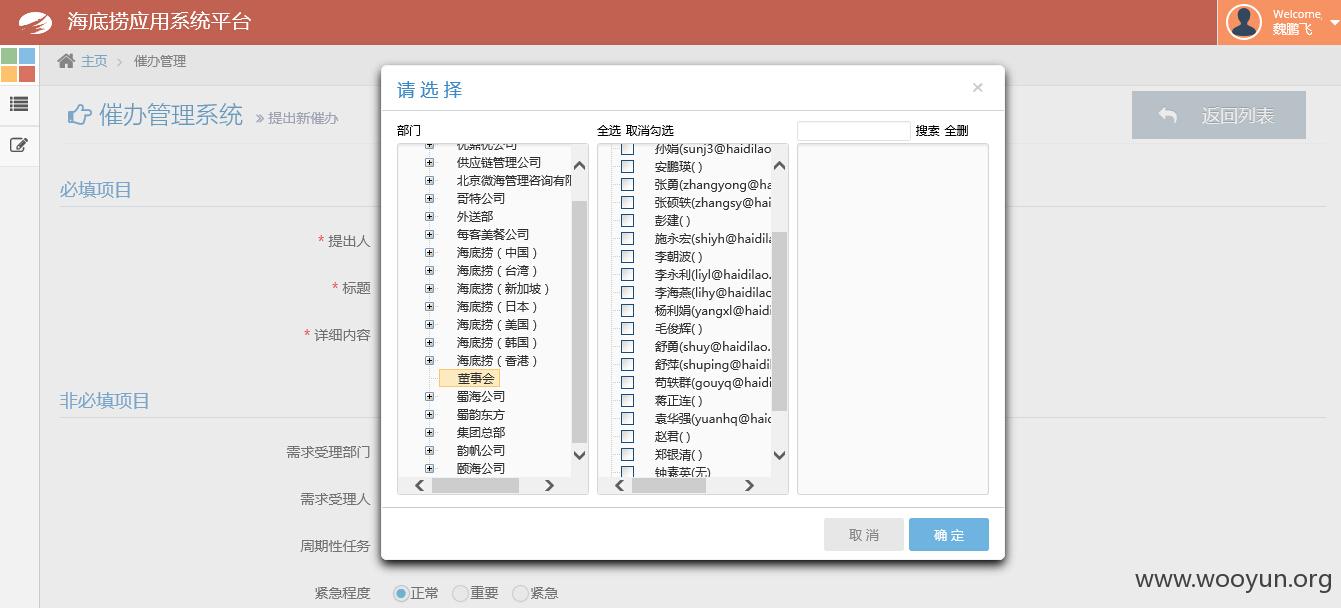Image resolution: width=1341 pixels, height=608 pixels.
Task: Go to 主页 breadcrumb link
Action: coord(94,61)
